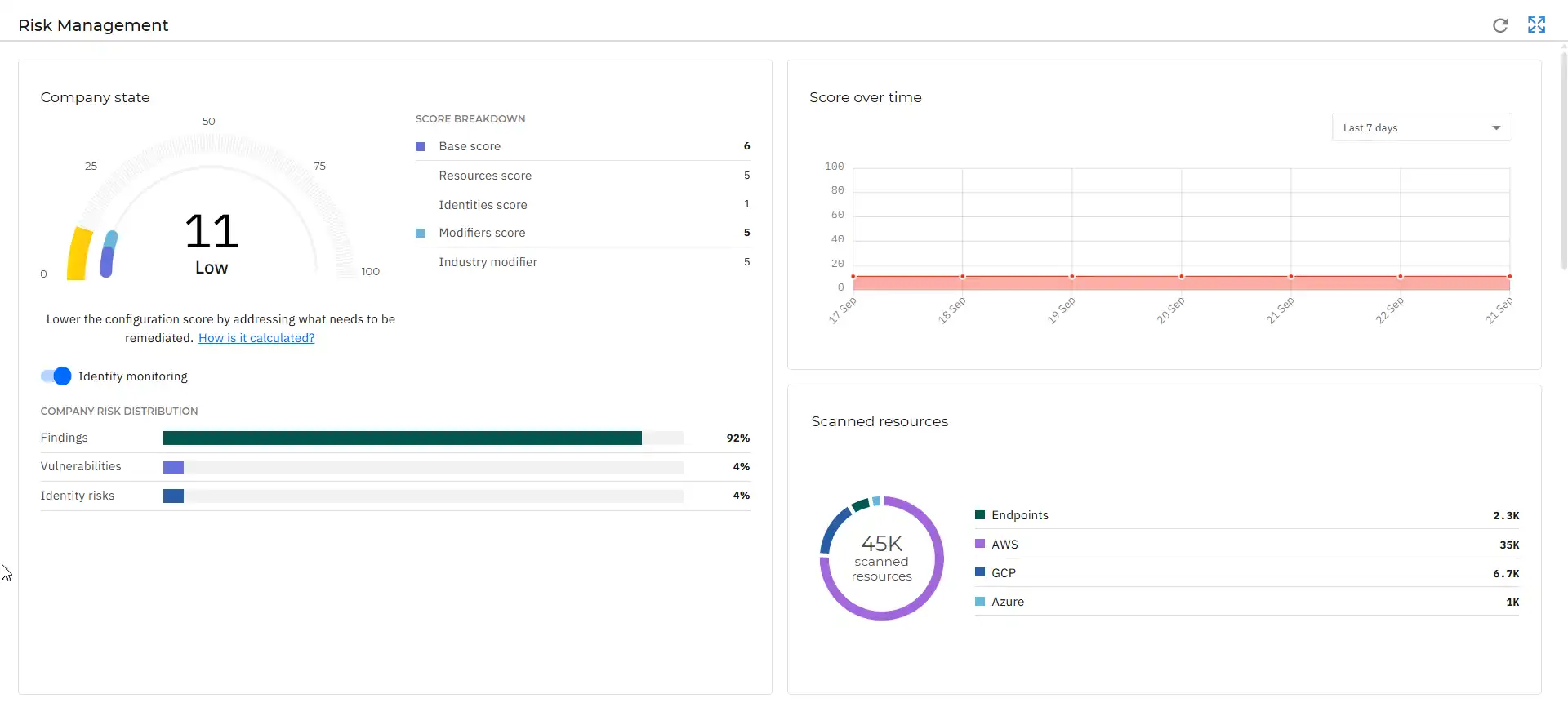Click the Score over time heading
This screenshot has height=703, width=1568.
point(866,97)
